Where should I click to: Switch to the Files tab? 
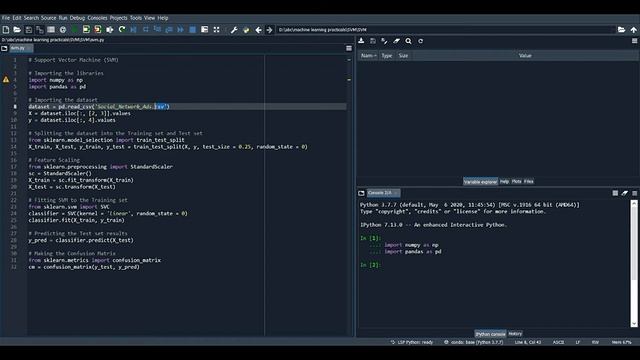(x=529, y=182)
